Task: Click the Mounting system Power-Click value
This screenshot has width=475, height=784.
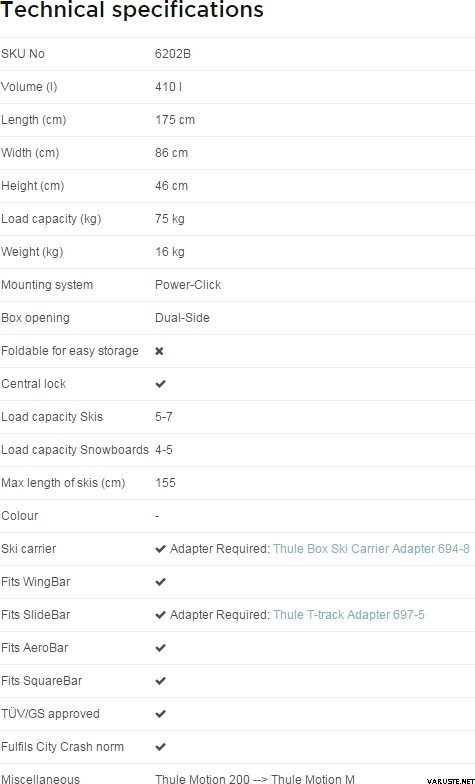Action: coord(188,285)
